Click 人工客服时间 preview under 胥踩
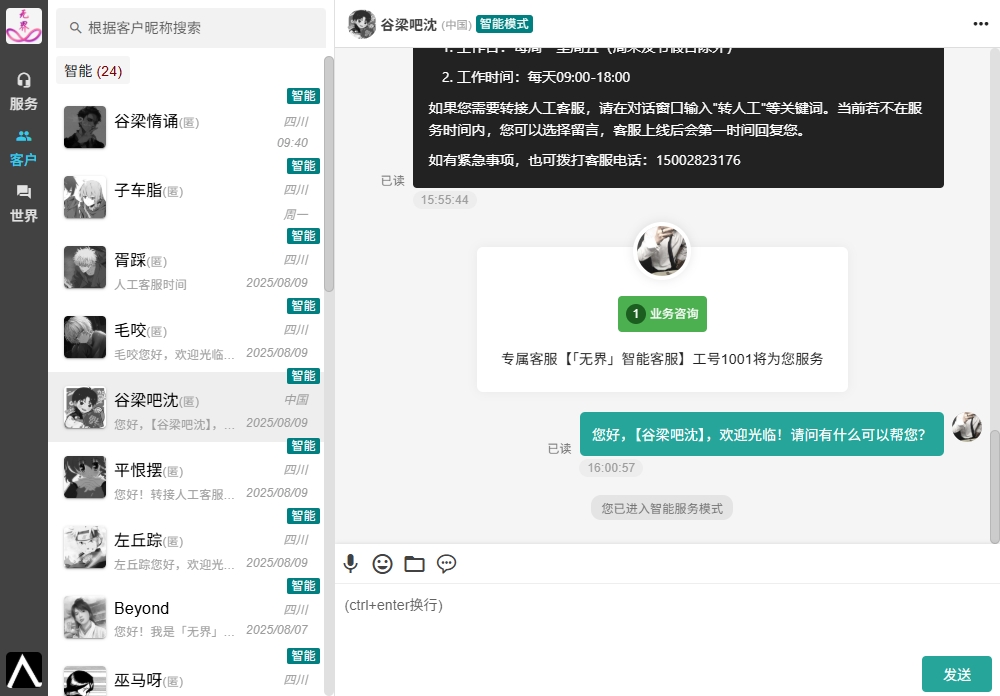Viewport: 1000px width, 696px height. [151, 285]
